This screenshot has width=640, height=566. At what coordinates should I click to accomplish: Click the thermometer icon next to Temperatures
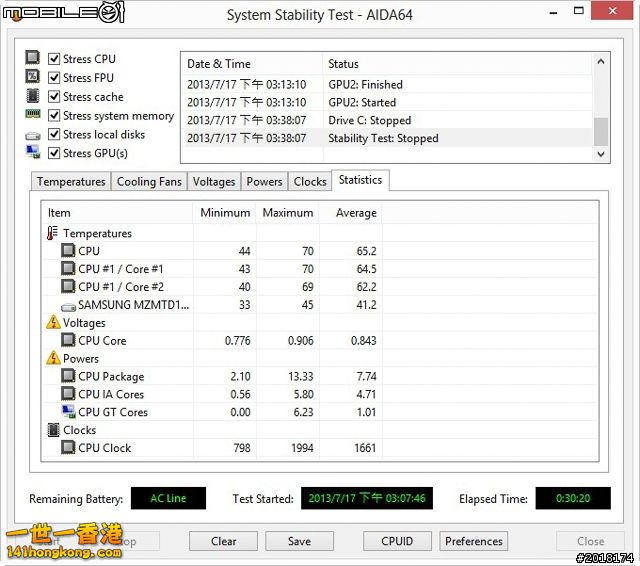[52, 233]
